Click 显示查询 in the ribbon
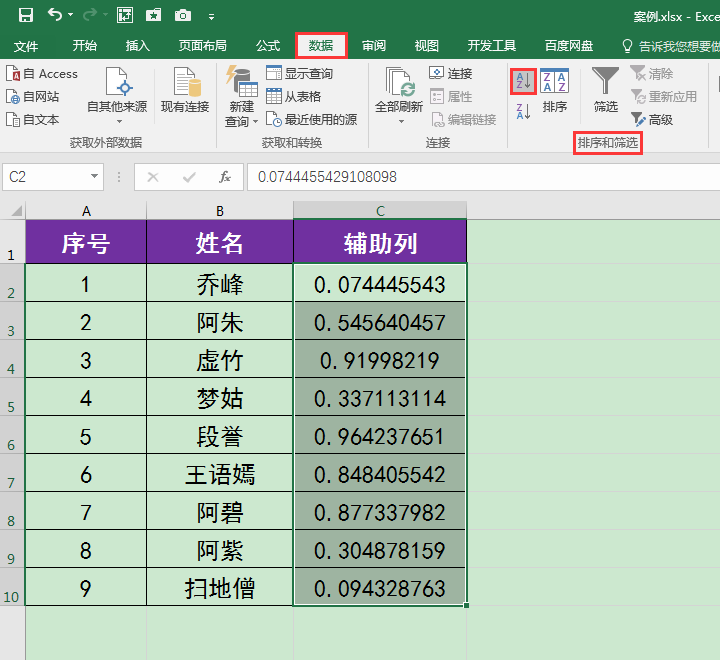The image size is (720, 660). (x=299, y=73)
